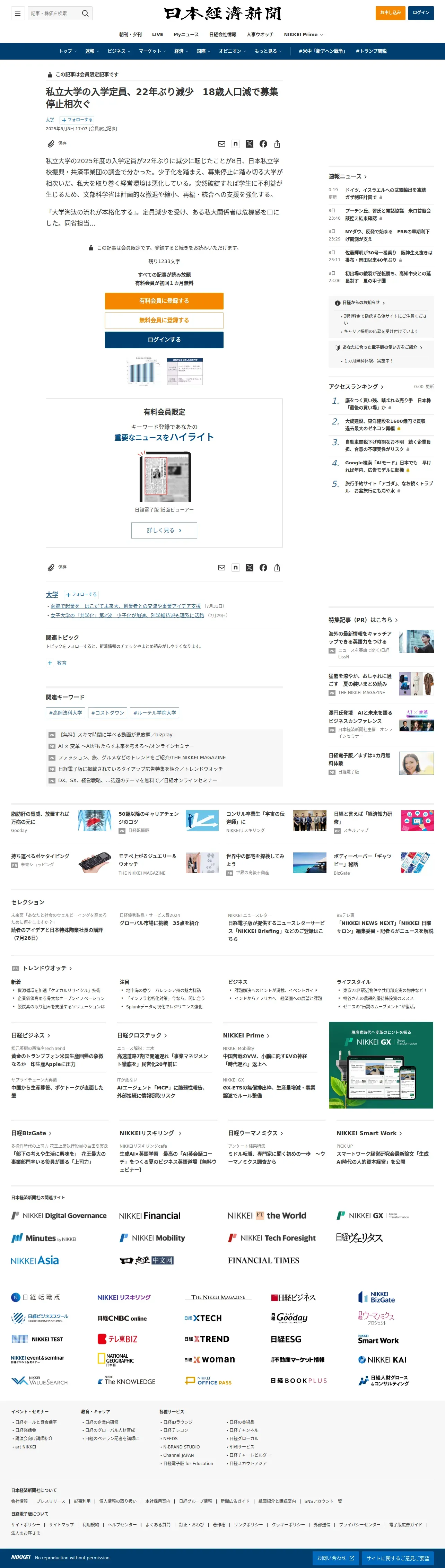Click the top mail share icon
The width and height of the screenshot is (445, 1568).
pos(221,144)
